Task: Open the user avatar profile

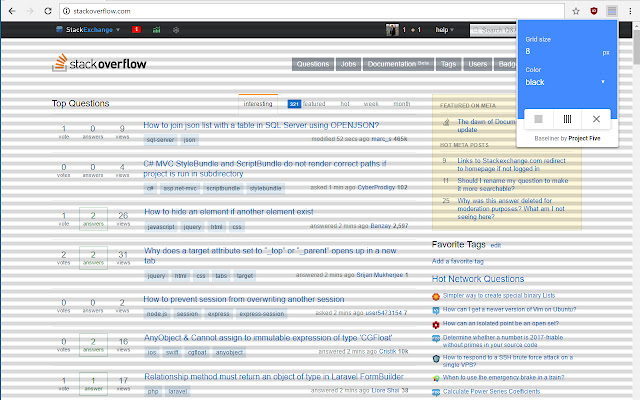Action: 392,30
